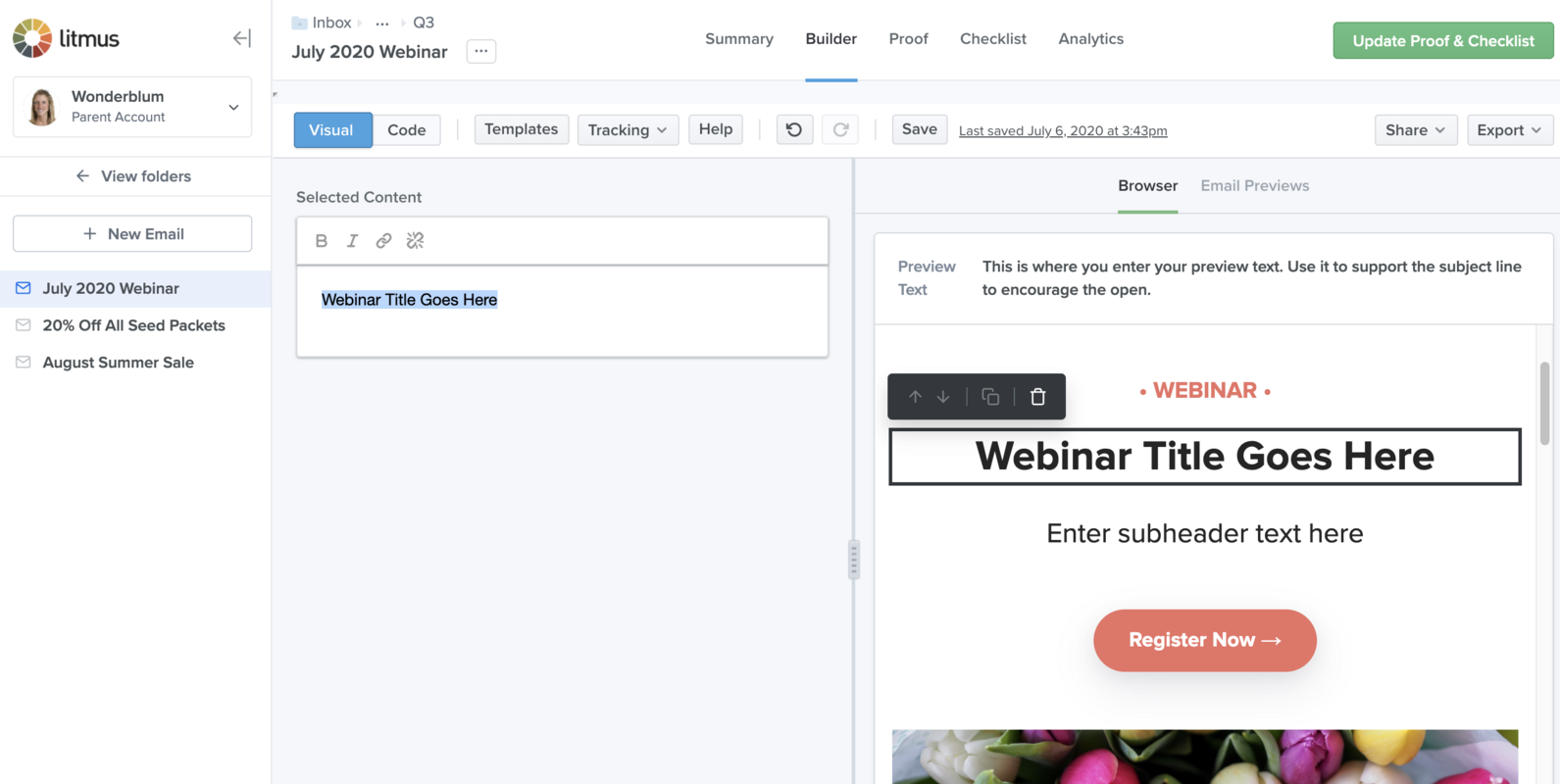This screenshot has height=784, width=1560.
Task: Click the Inbox breadcrumb folder
Action: pos(322,23)
